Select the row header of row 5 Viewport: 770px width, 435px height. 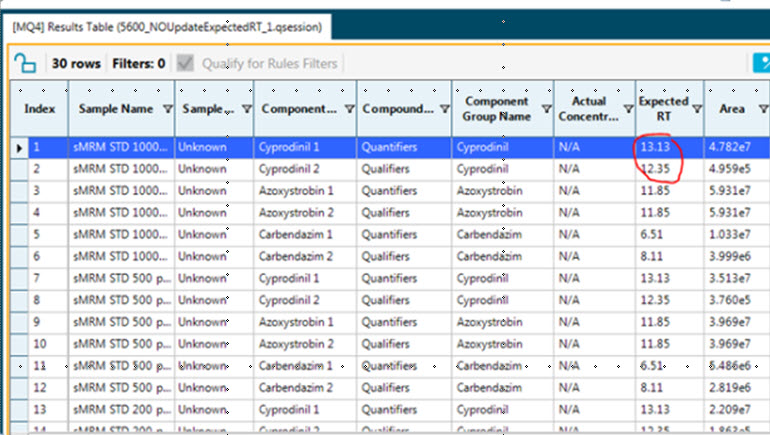(x=19, y=235)
